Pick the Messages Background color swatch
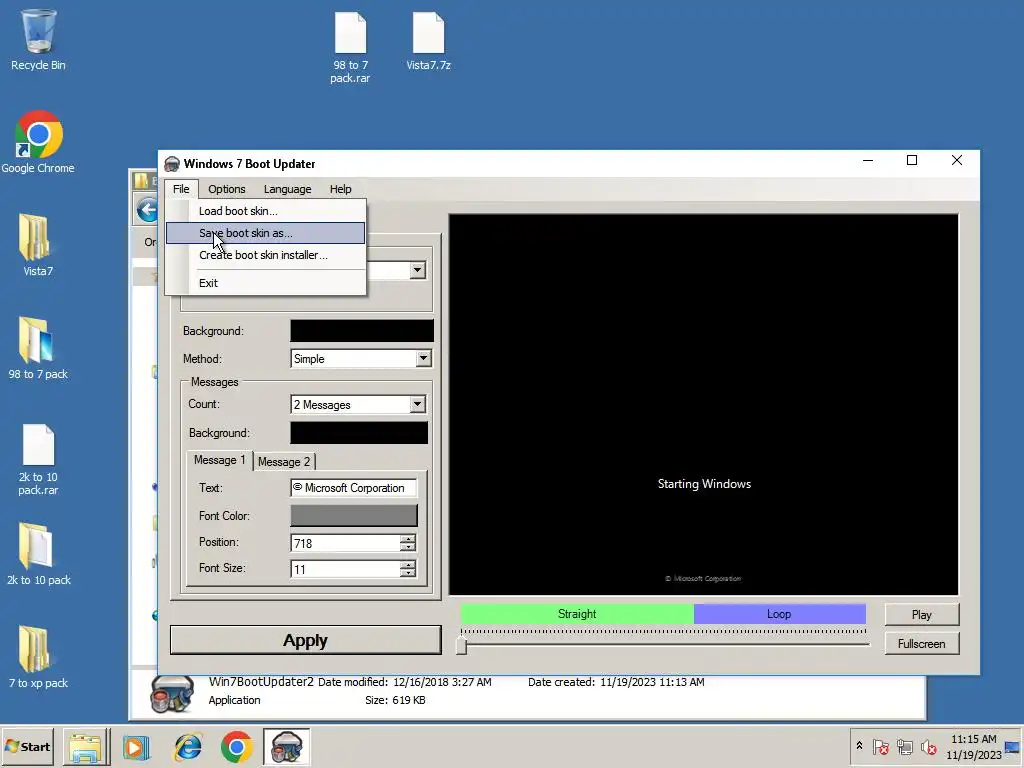Viewport: 1024px width, 768px height. [x=359, y=433]
